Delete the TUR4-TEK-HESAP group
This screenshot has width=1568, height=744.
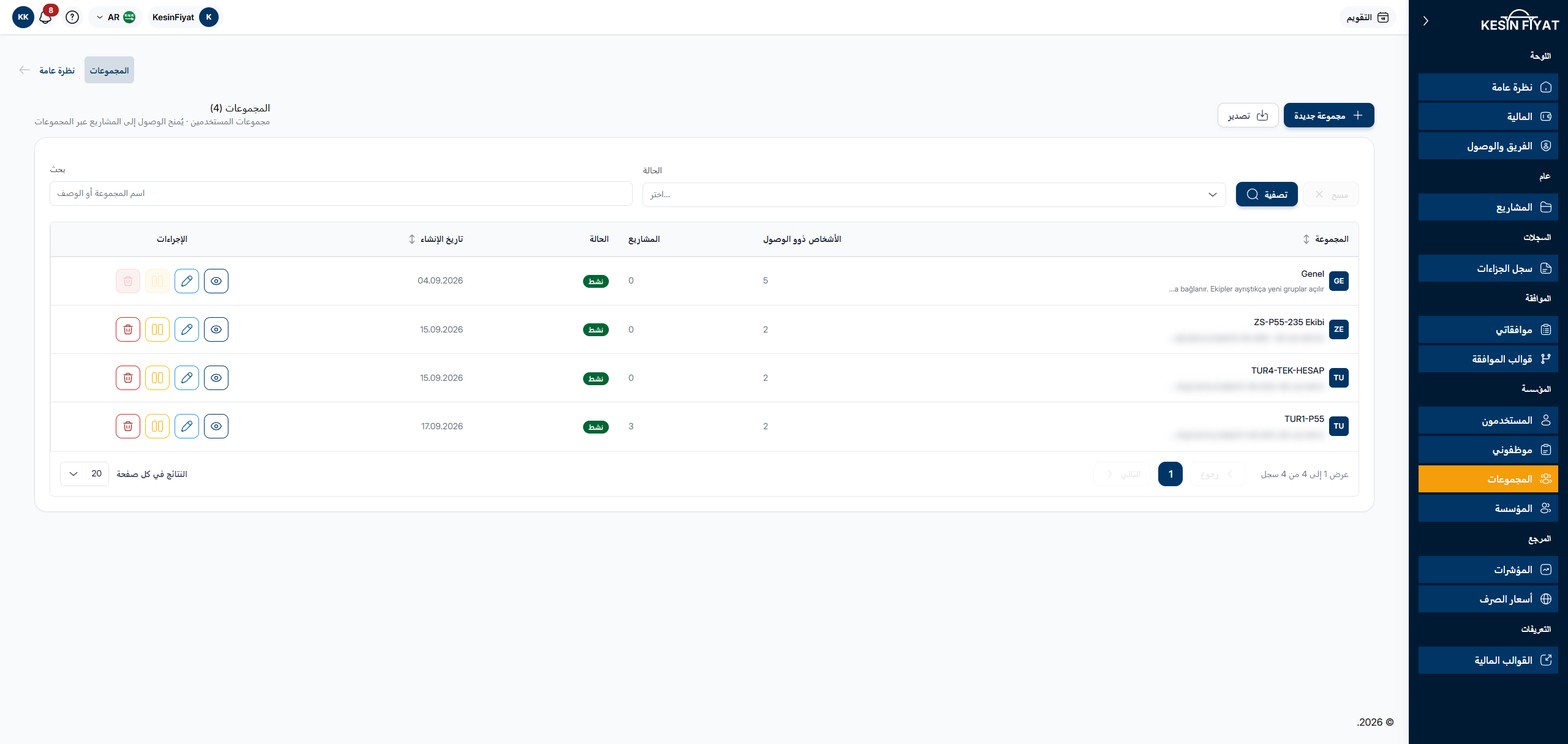(x=128, y=378)
